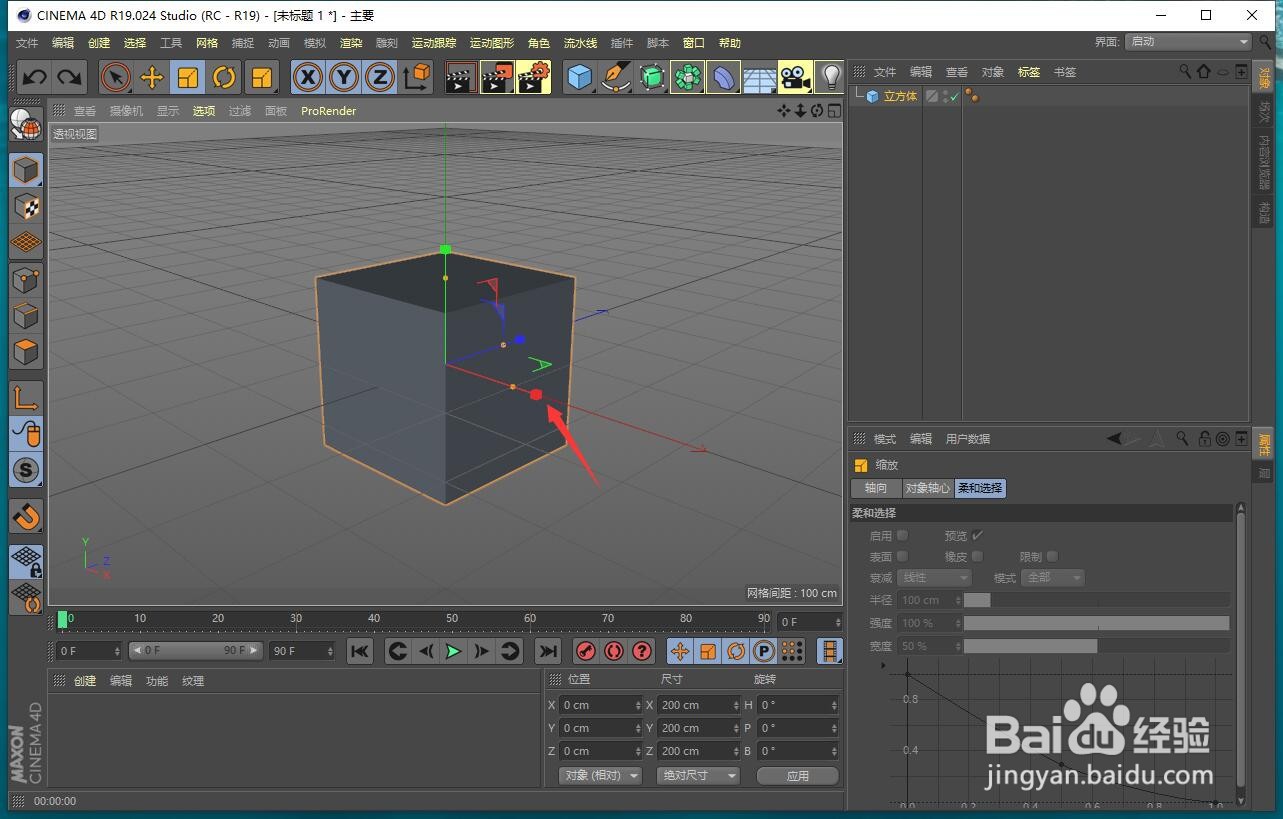
Task: Click the light icon in the toolbar
Action: (830, 77)
